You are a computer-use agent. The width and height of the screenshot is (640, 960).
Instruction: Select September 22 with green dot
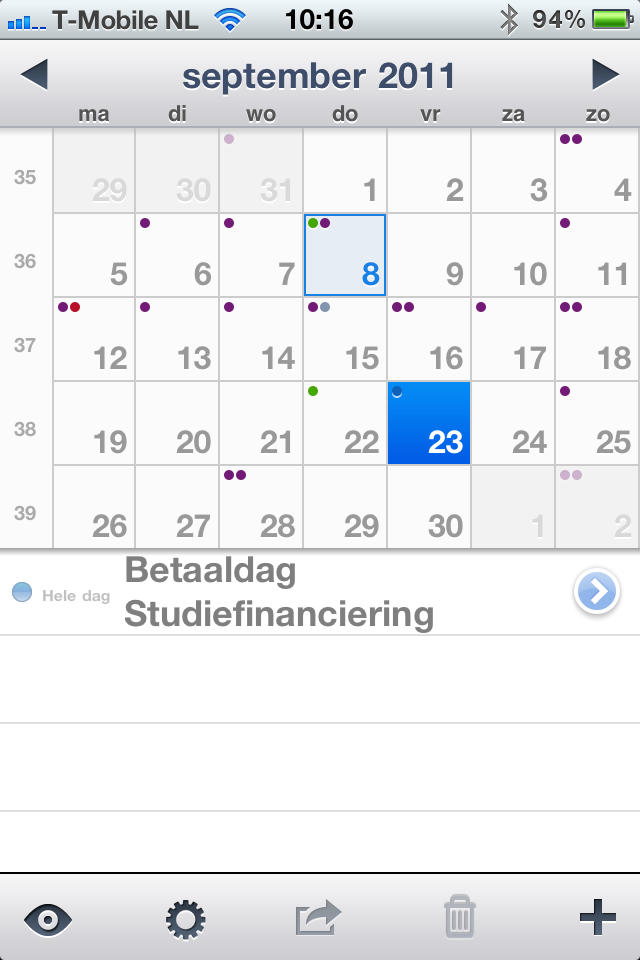coord(345,423)
